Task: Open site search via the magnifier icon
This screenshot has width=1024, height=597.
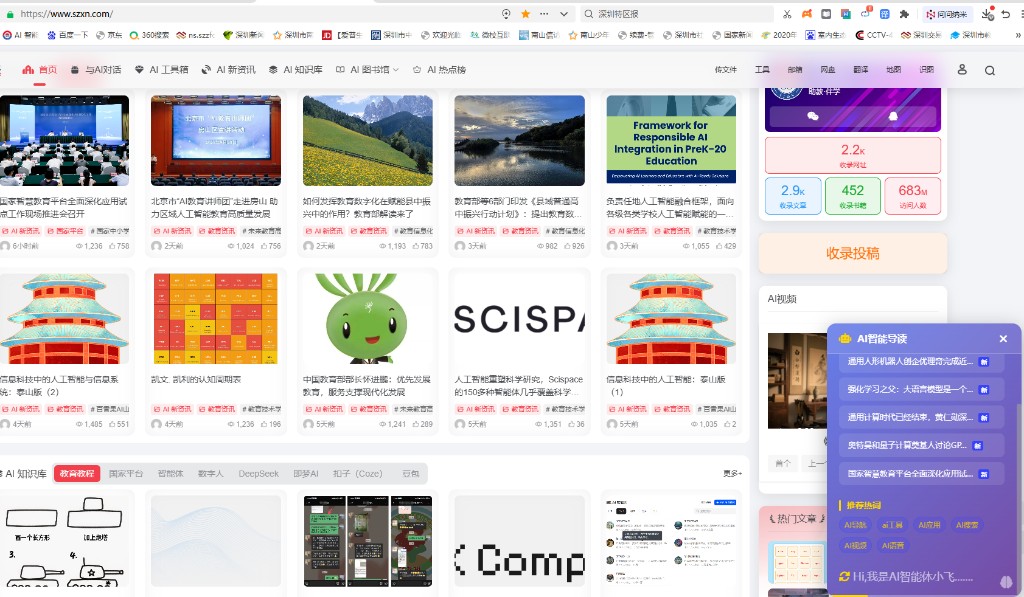Action: (989, 69)
